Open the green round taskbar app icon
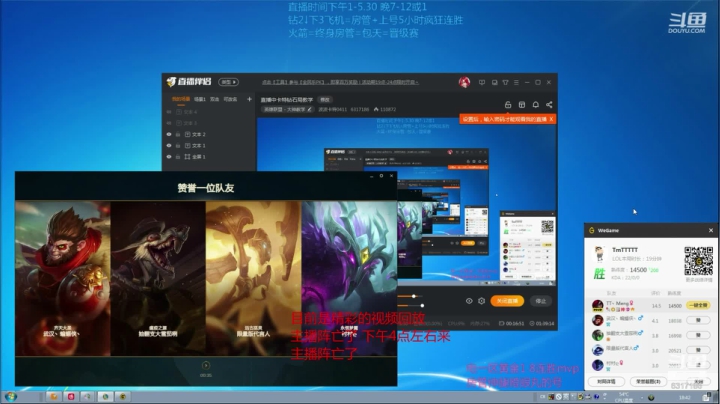Screen dimensions: 720x404 pyautogui.click(x=105, y=397)
